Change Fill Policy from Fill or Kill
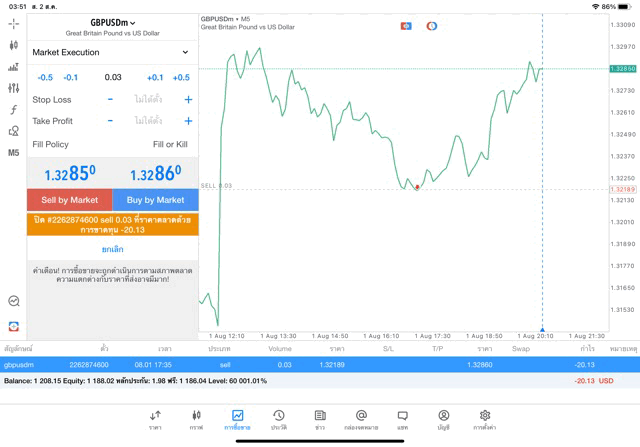This screenshot has width=640, height=447. coord(169,144)
